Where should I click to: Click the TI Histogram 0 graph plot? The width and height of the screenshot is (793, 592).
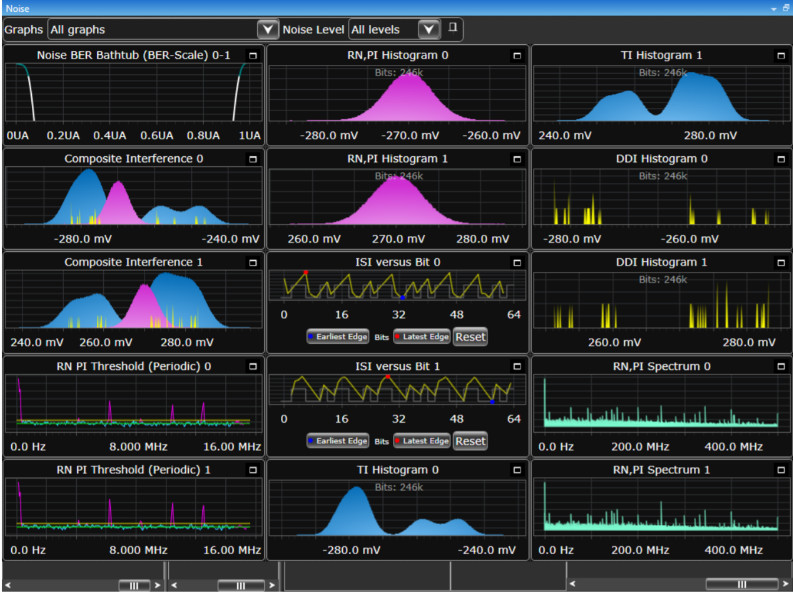tap(398, 512)
